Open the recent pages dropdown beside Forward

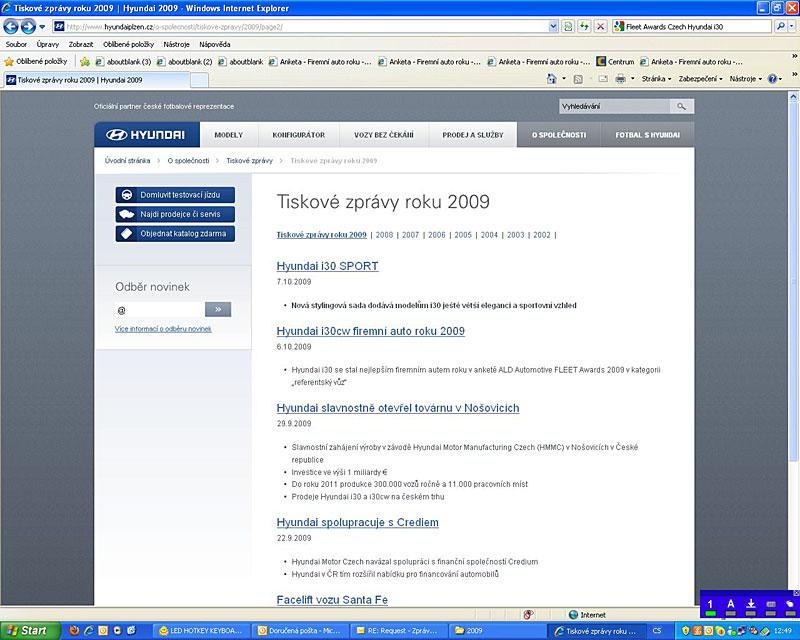(42, 27)
